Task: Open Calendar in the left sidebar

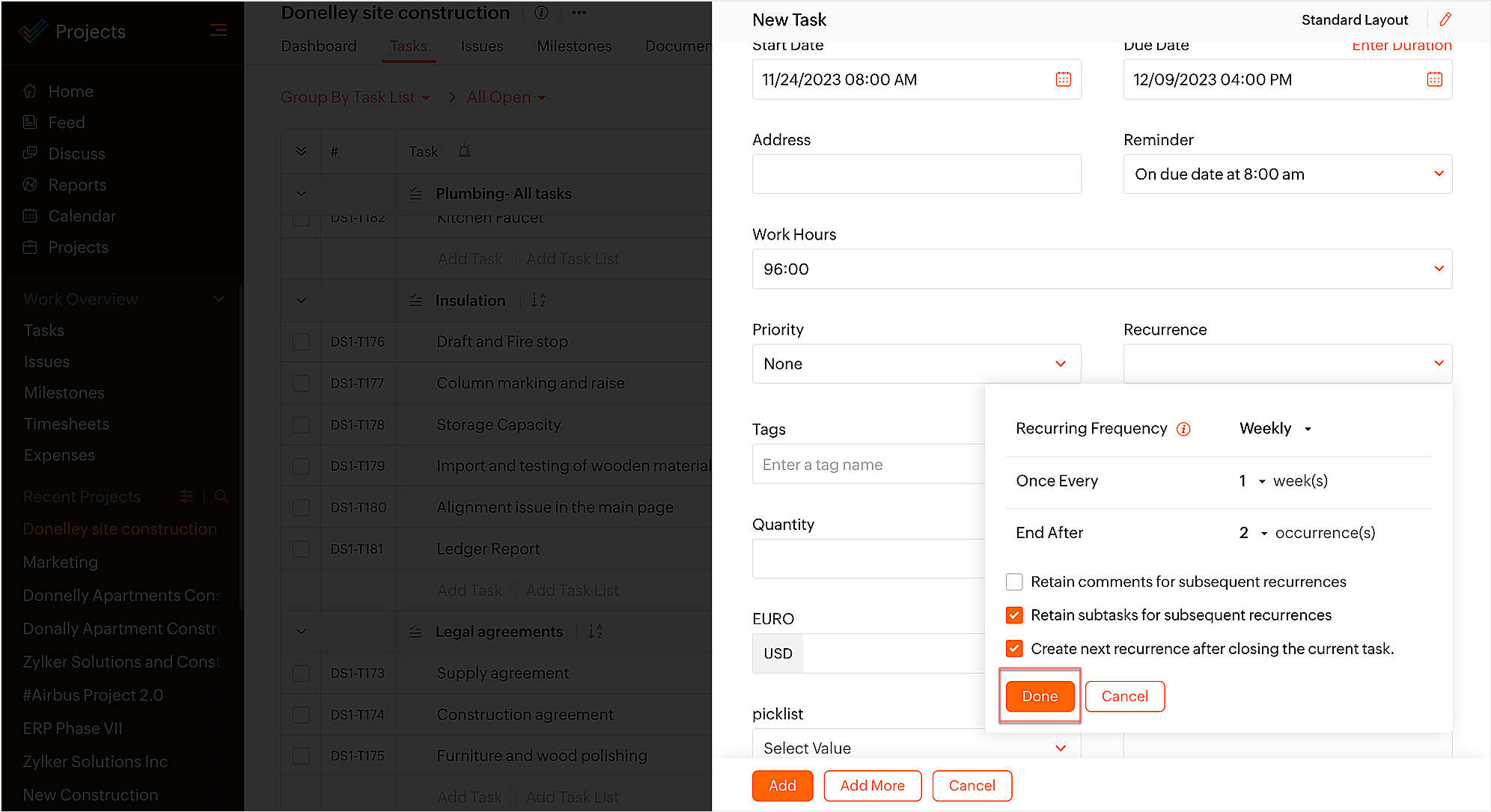Action: click(82, 216)
